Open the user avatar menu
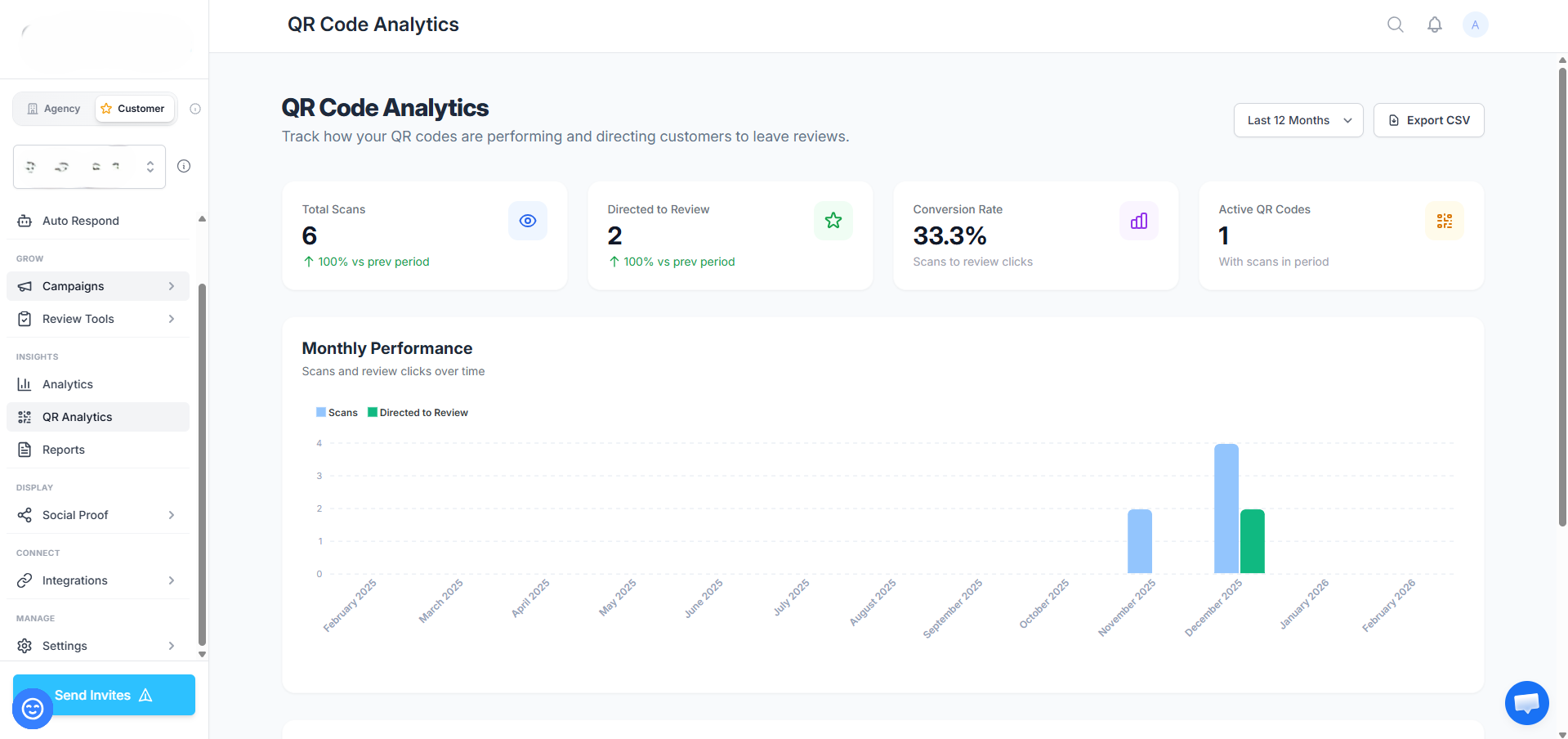Viewport: 1568px width, 739px height. pyautogui.click(x=1475, y=25)
